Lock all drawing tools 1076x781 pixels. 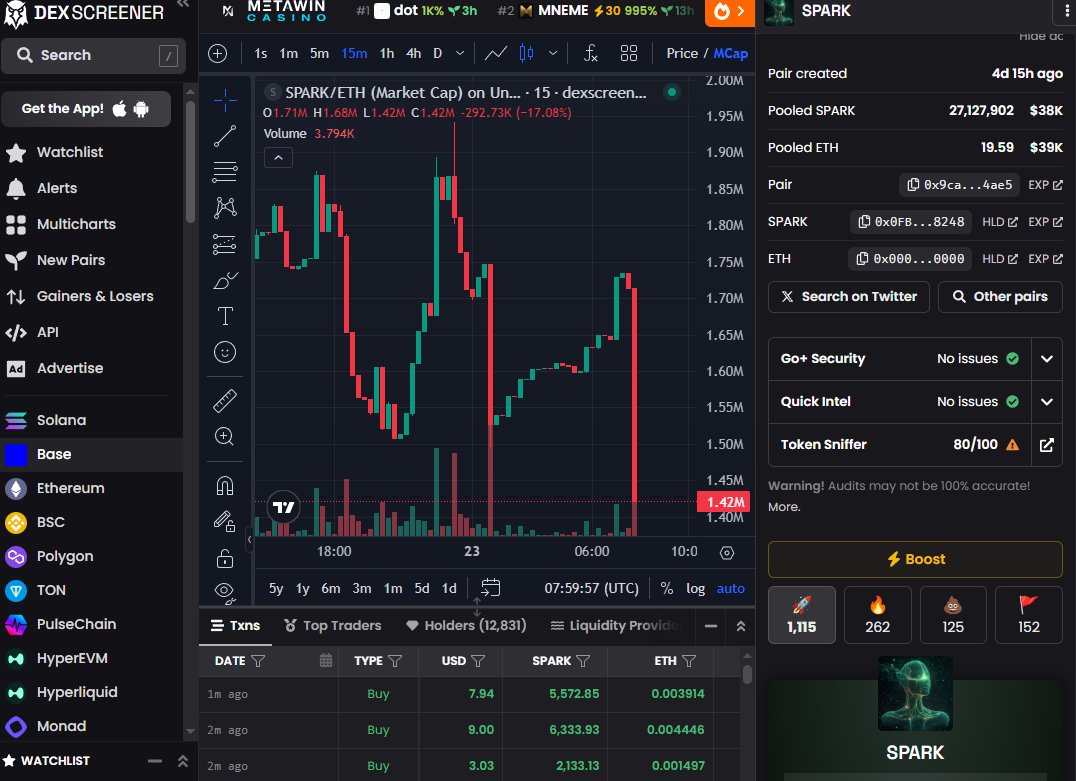pyautogui.click(x=224, y=558)
